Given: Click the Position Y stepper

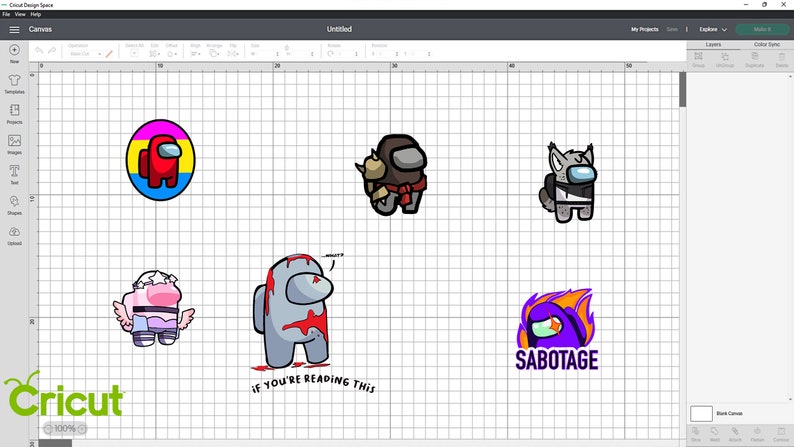Looking at the screenshot, I should (429, 54).
